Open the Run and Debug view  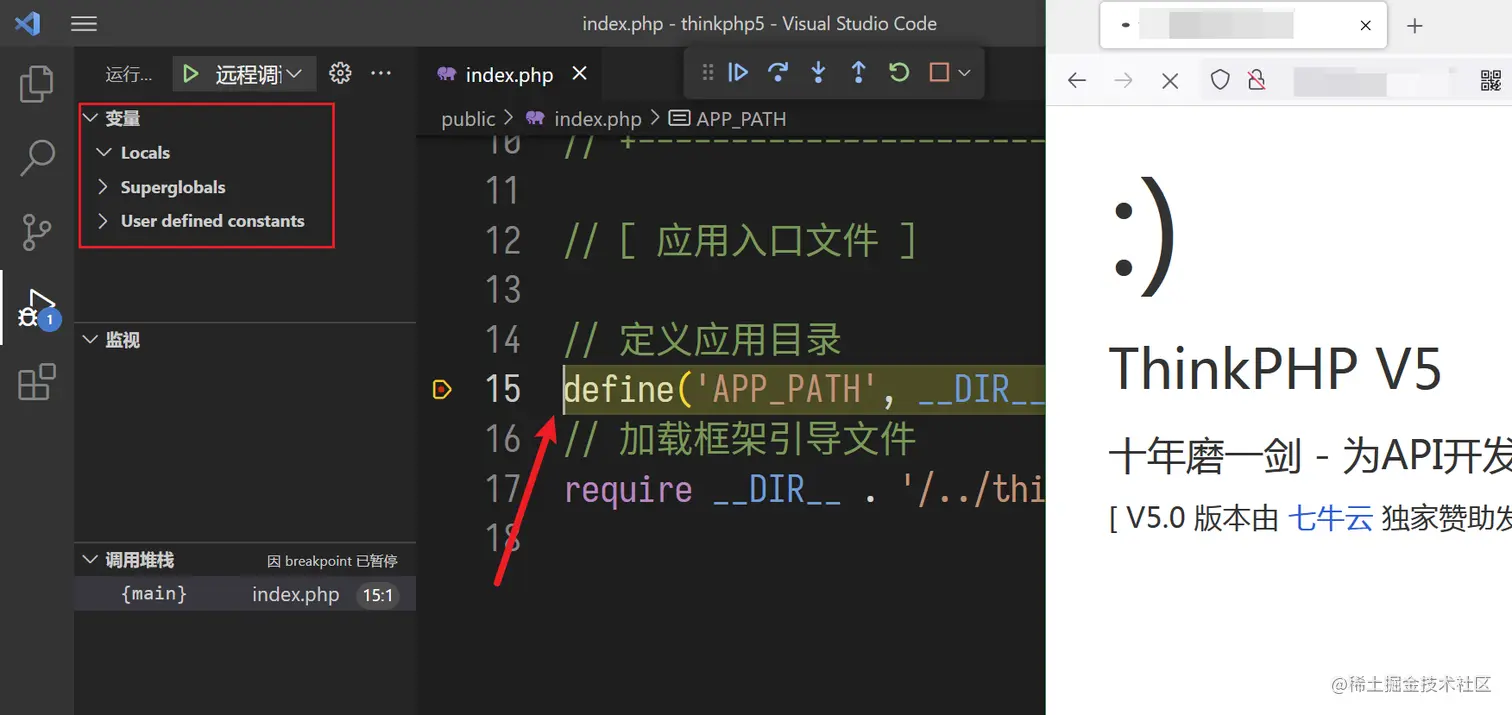[37, 308]
